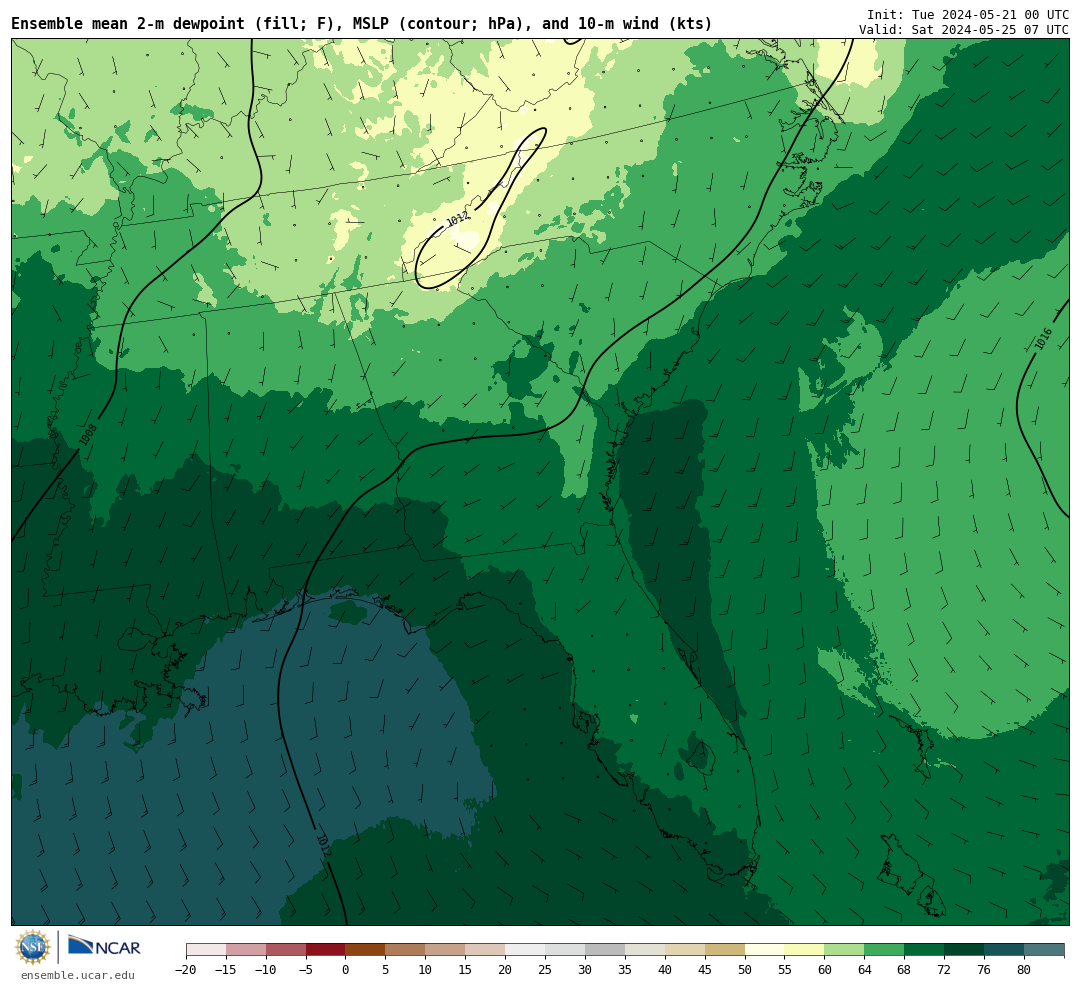
Task: Pick the near-white 20 to 25 swatch
Action: coord(526,950)
